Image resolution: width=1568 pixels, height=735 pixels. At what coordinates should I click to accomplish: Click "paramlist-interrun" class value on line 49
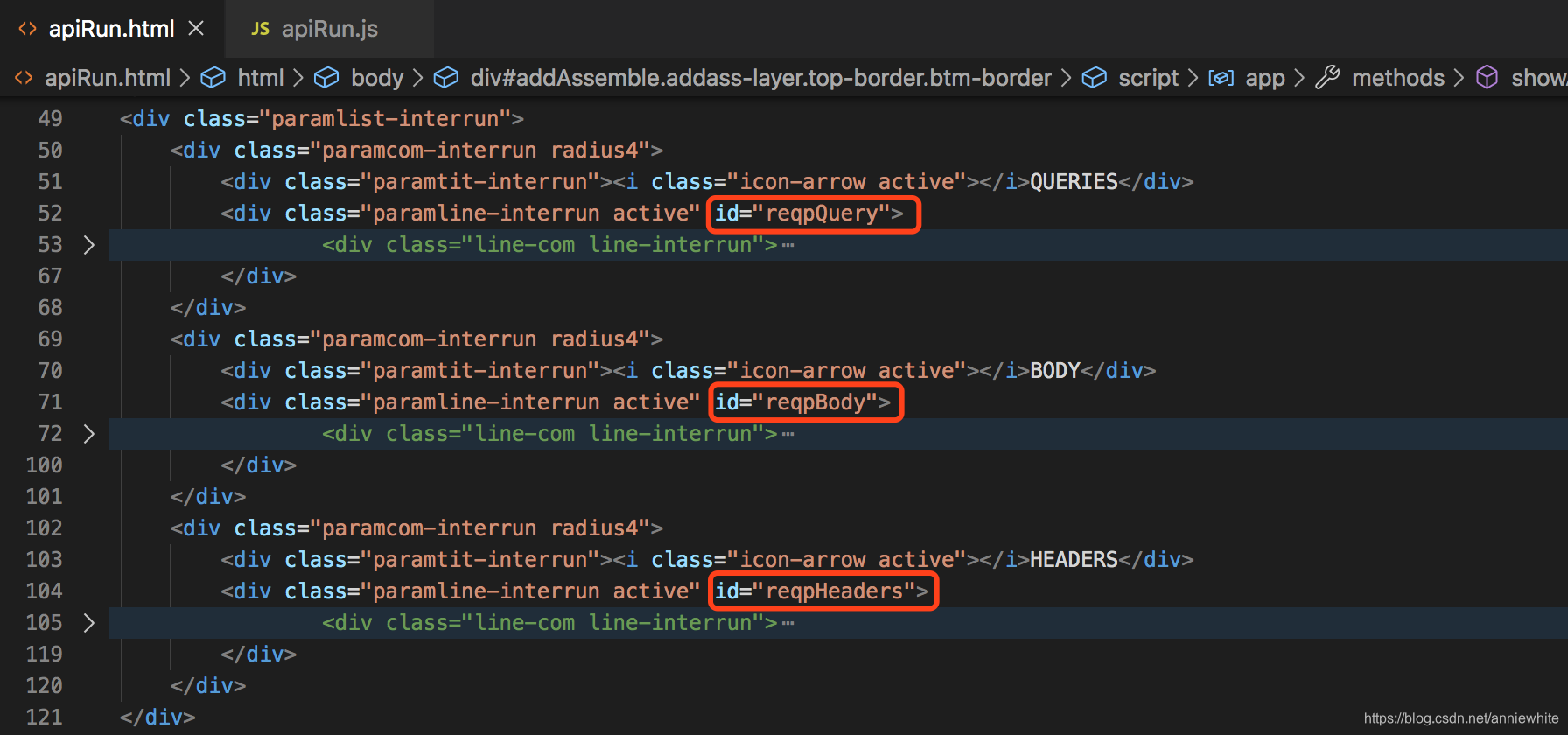pos(385,119)
